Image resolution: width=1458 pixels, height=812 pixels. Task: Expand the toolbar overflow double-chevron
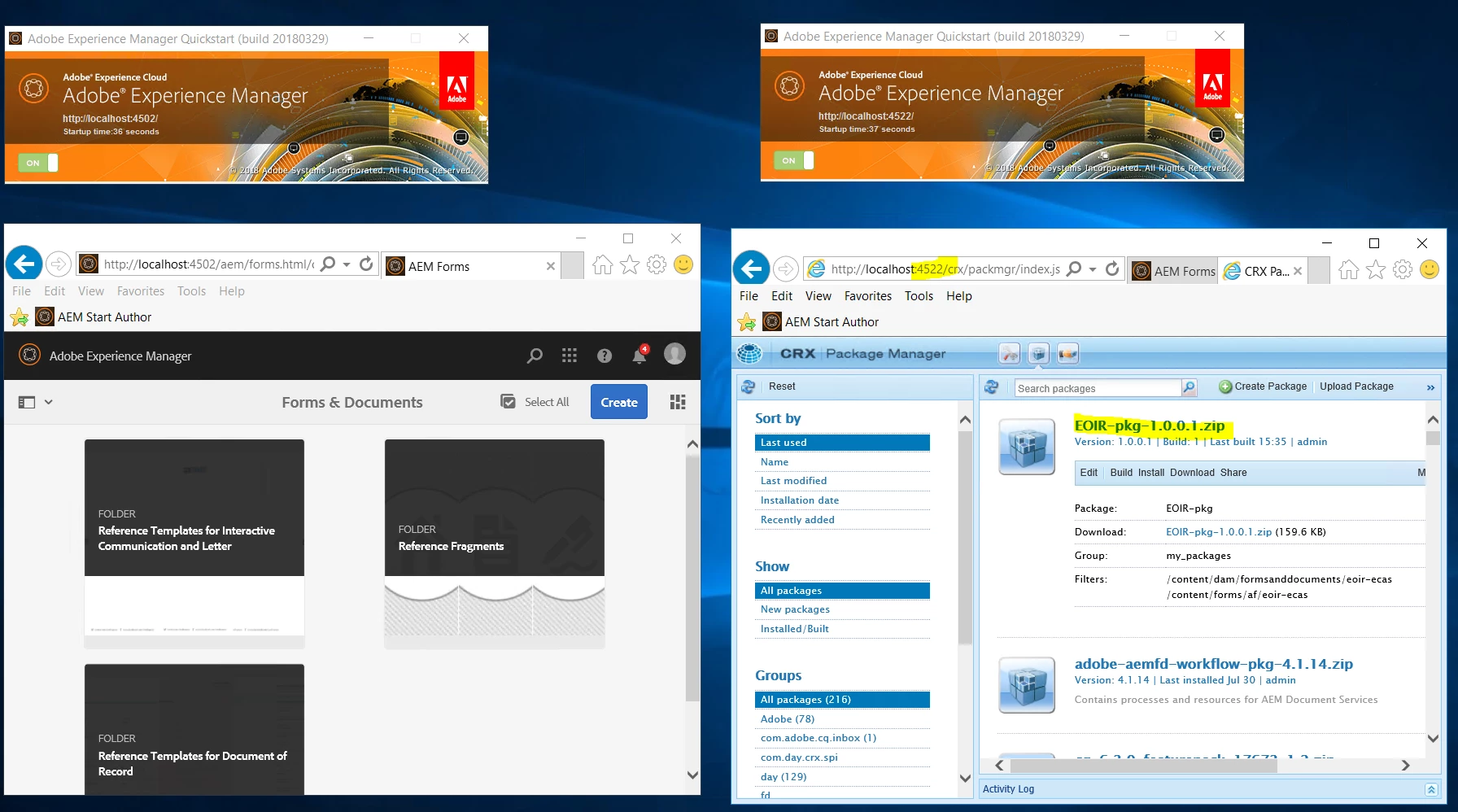(1430, 388)
